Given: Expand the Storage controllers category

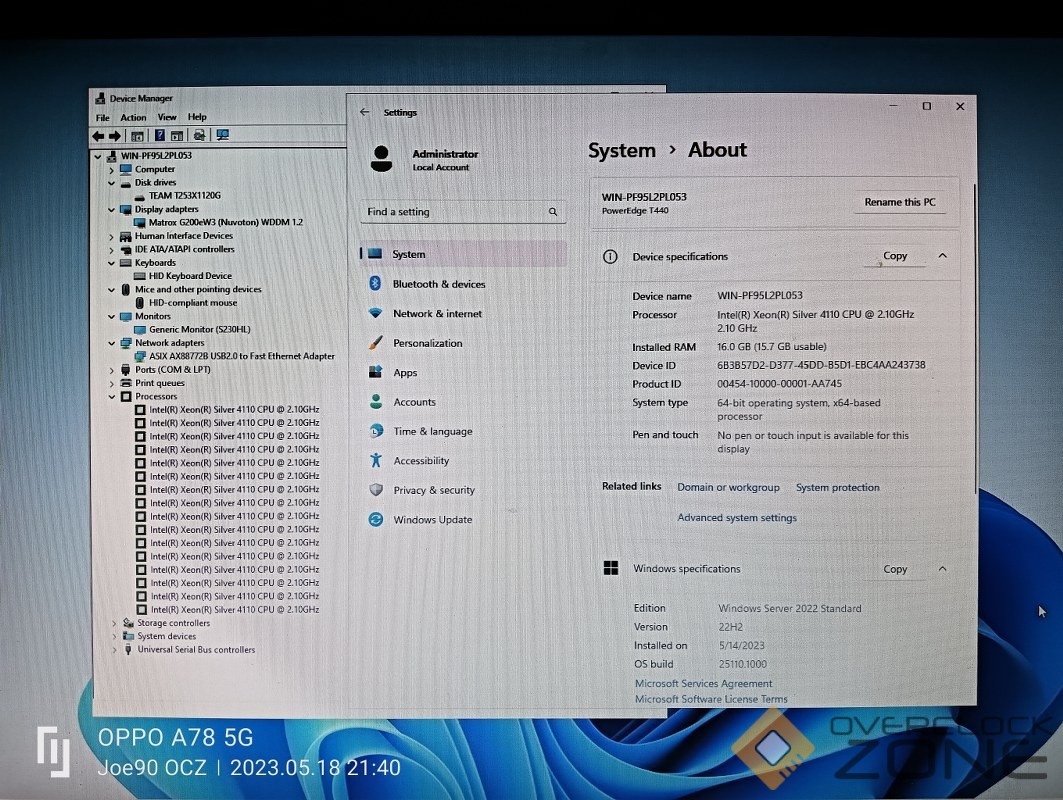Looking at the screenshot, I should tap(114, 623).
